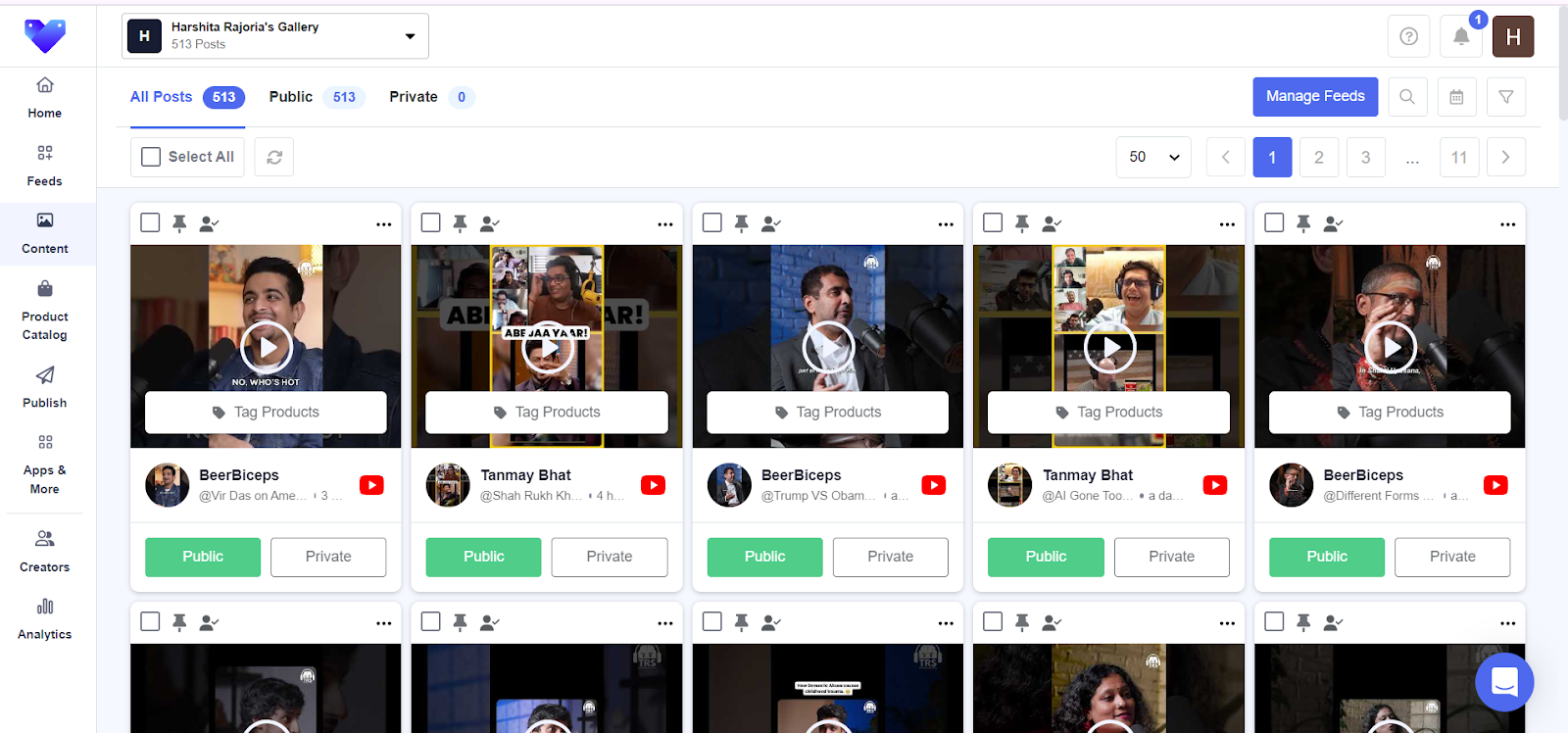The image size is (1568, 733).
Task: Open more options on Shah Rukh Khan post
Action: tap(665, 224)
